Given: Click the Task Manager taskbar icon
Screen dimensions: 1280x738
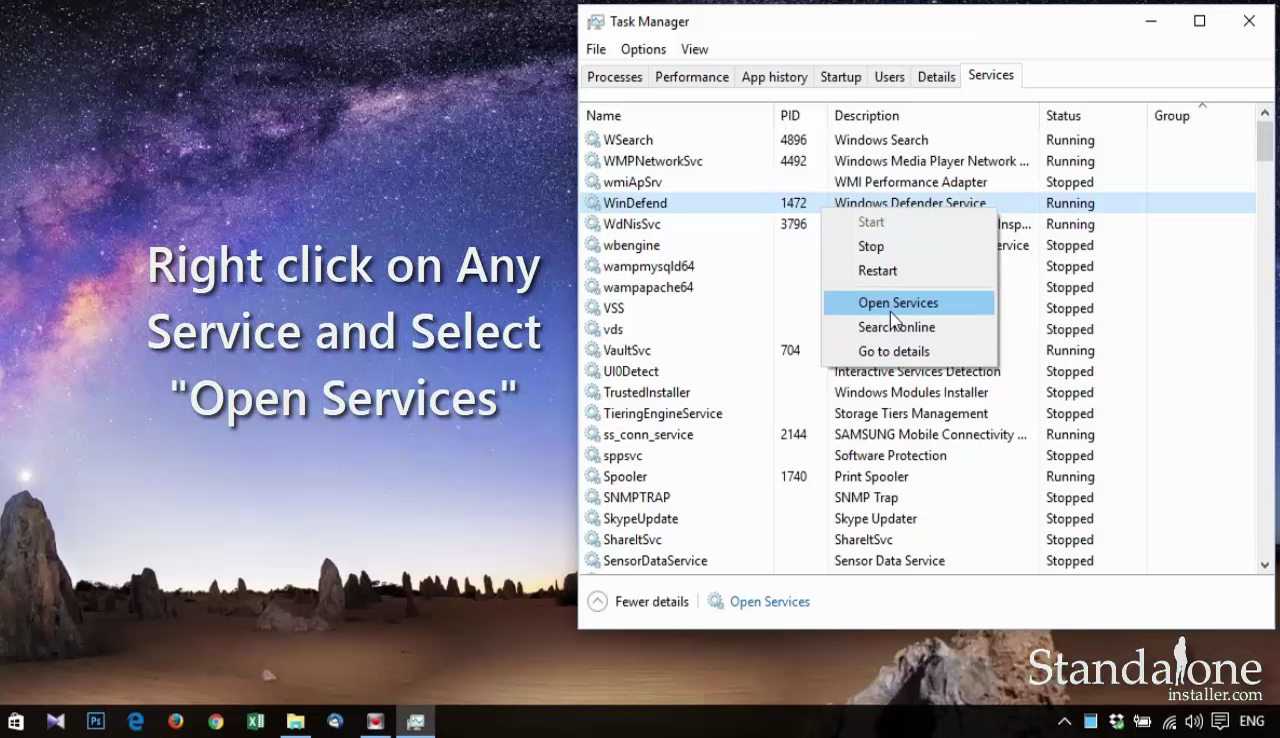Looking at the screenshot, I should (415, 721).
